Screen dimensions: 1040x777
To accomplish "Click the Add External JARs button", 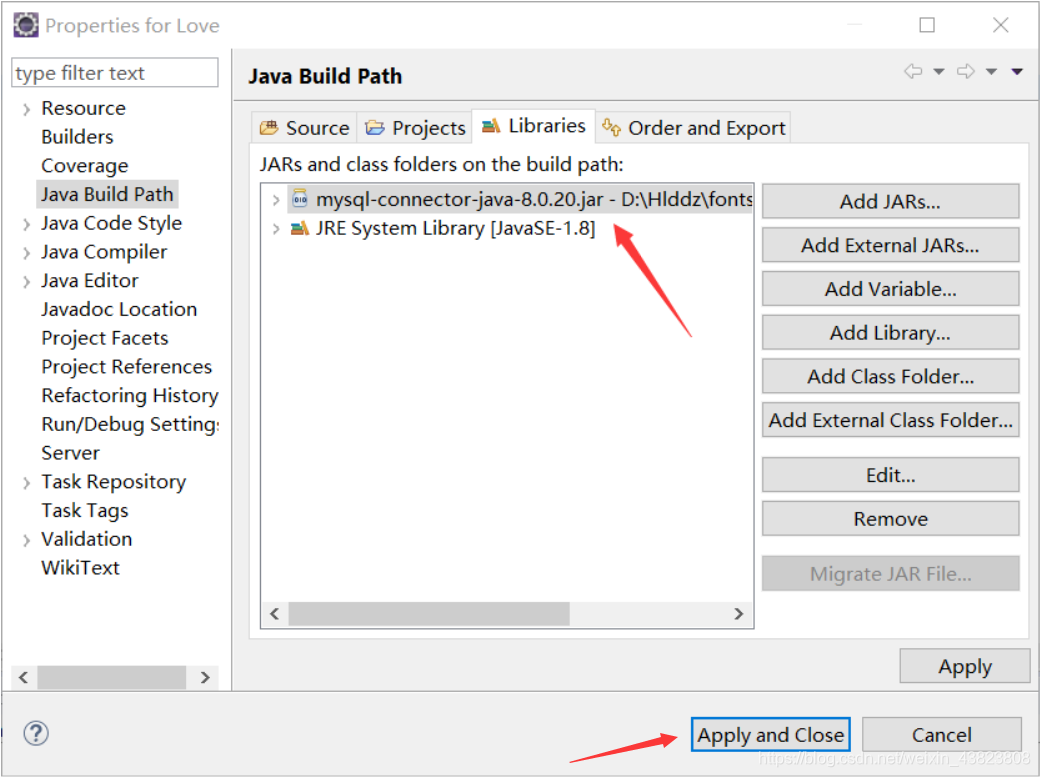I will coord(890,245).
